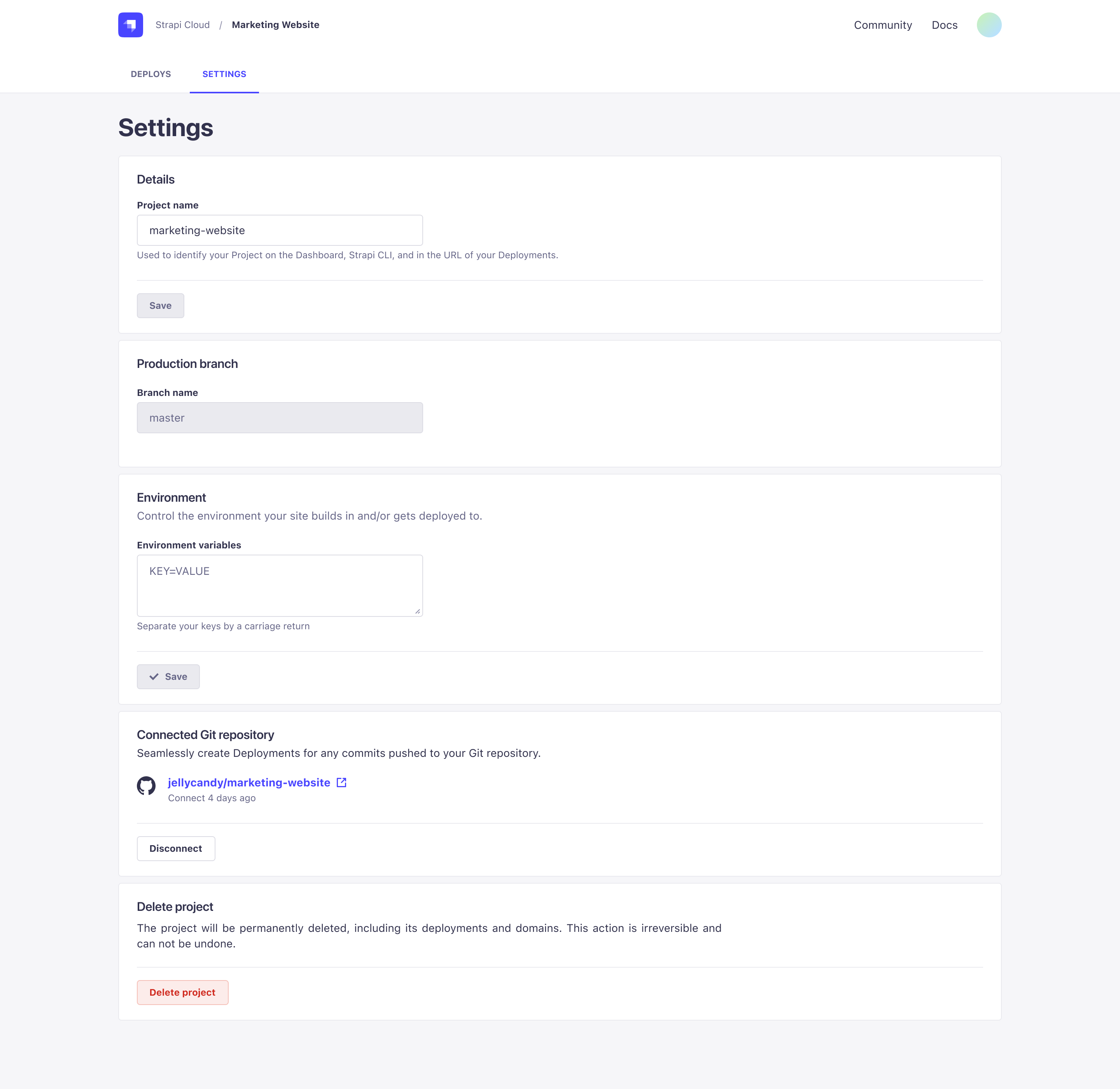The image size is (1120, 1089).
Task: Stay on the Settings tab
Action: point(224,74)
